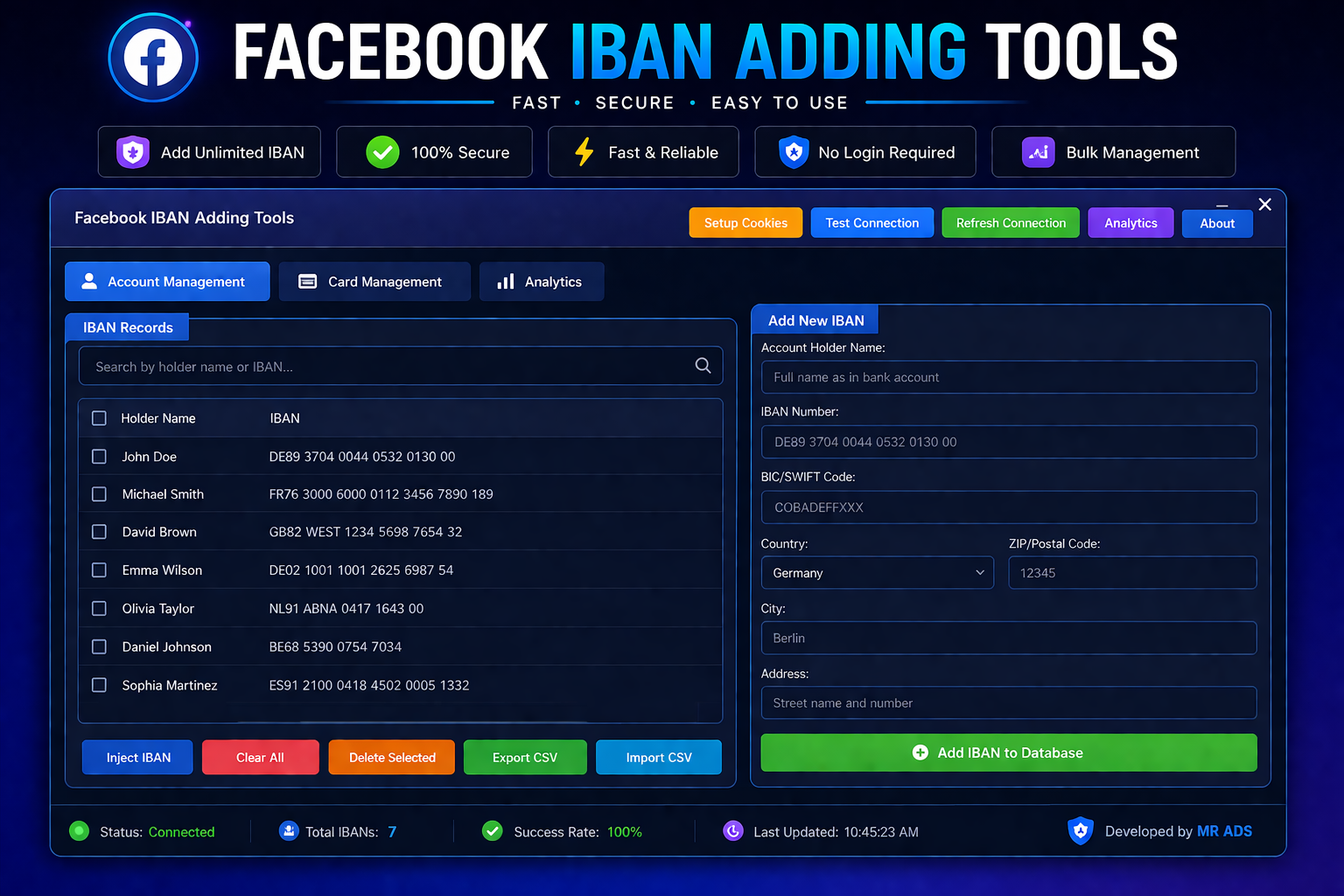Click the search magnifier icon in IBAN Records
Viewport: 1344px width, 896px height.
coord(703,366)
